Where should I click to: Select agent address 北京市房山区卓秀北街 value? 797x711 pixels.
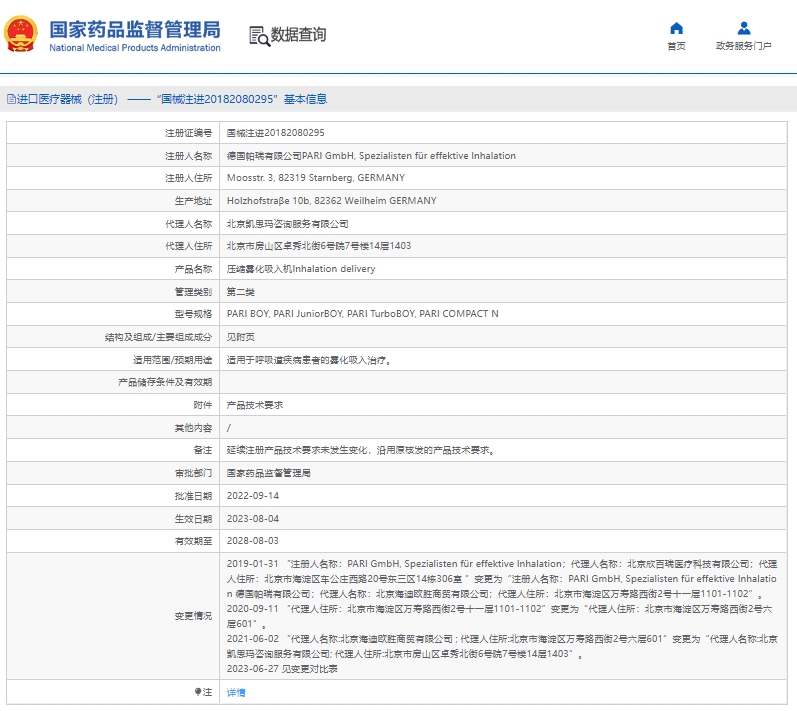[x=319, y=246]
